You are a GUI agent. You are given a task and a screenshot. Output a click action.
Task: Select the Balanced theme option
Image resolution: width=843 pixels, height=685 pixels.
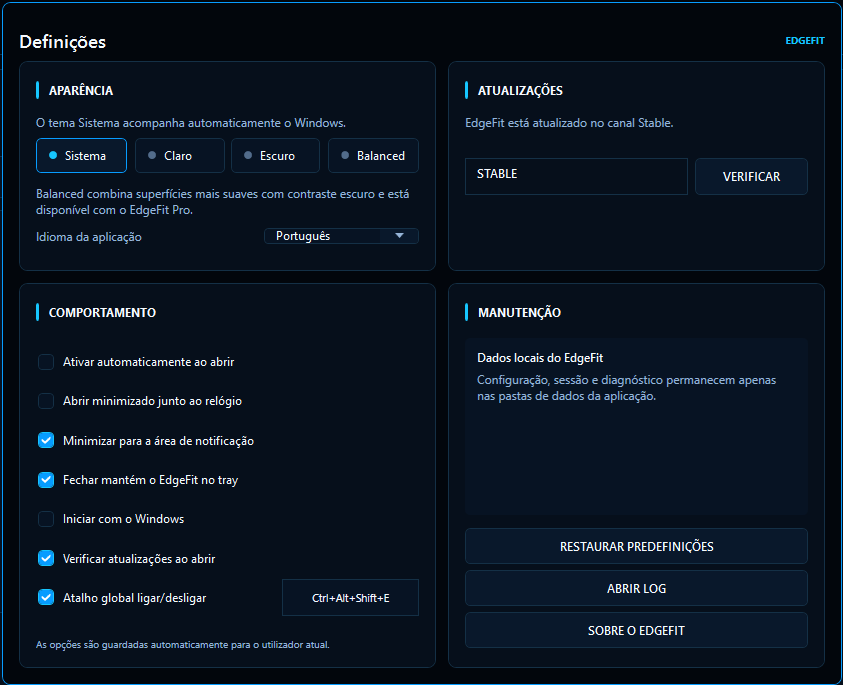373,155
